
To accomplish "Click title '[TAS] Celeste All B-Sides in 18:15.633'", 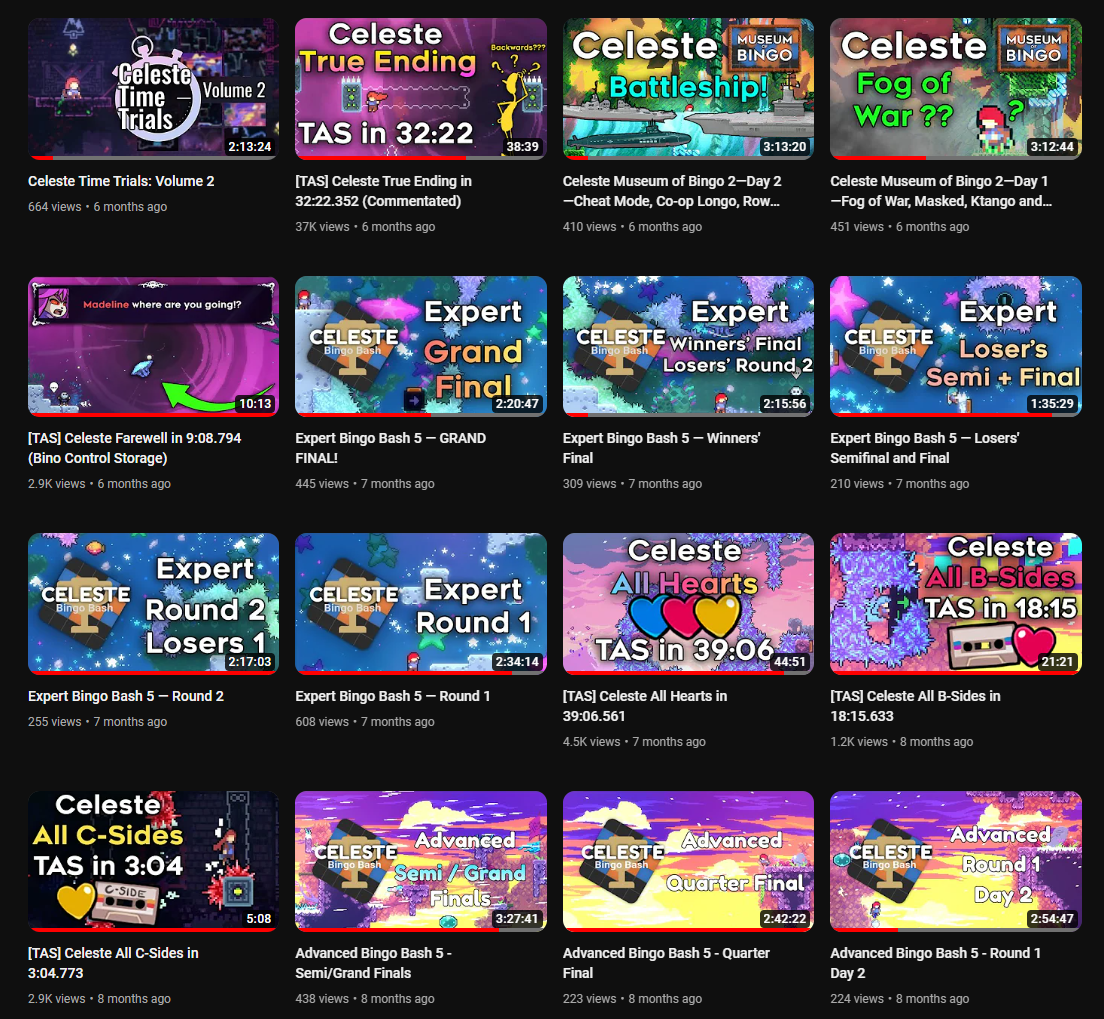I will point(915,706).
